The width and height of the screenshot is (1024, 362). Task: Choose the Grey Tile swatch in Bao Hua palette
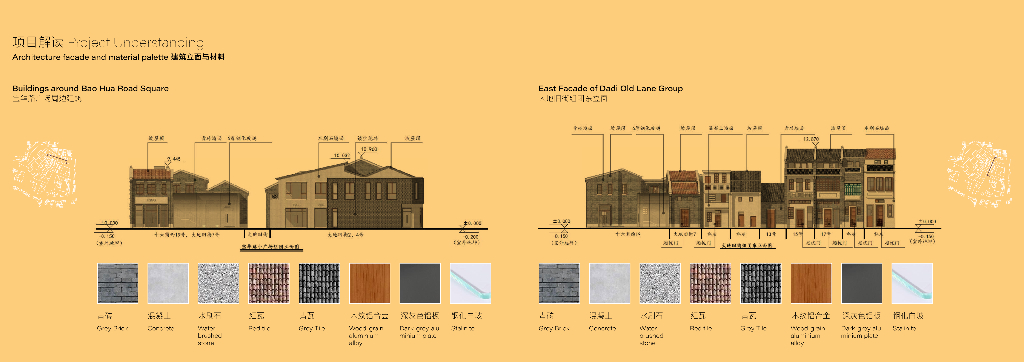point(319,283)
